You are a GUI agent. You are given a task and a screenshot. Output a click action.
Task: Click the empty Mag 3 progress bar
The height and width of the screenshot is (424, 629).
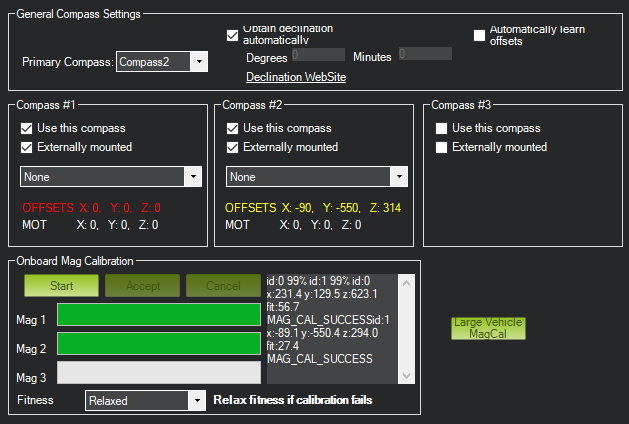(x=159, y=372)
